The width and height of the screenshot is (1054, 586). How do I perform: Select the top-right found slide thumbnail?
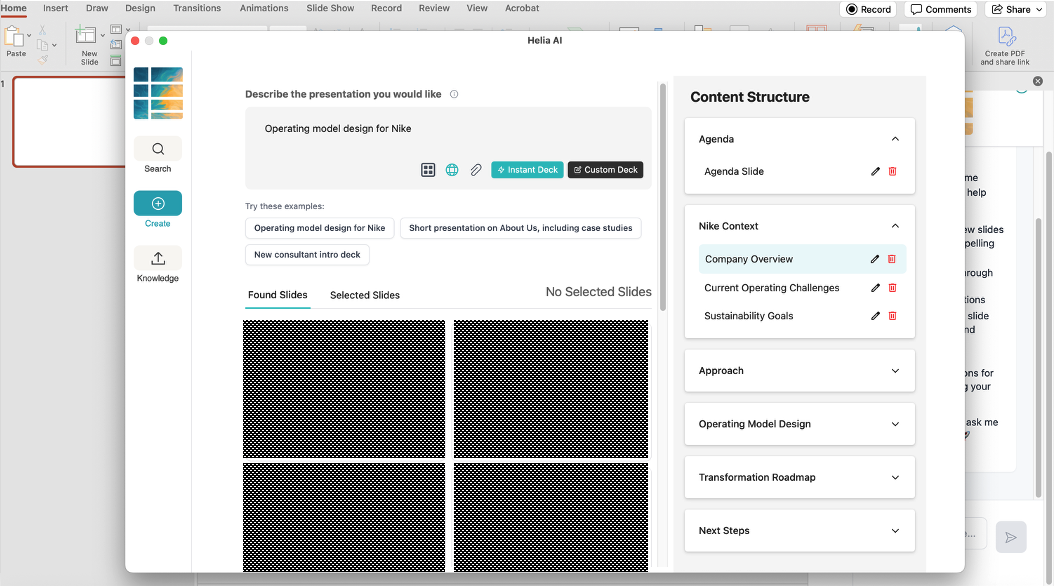pyautogui.click(x=551, y=389)
